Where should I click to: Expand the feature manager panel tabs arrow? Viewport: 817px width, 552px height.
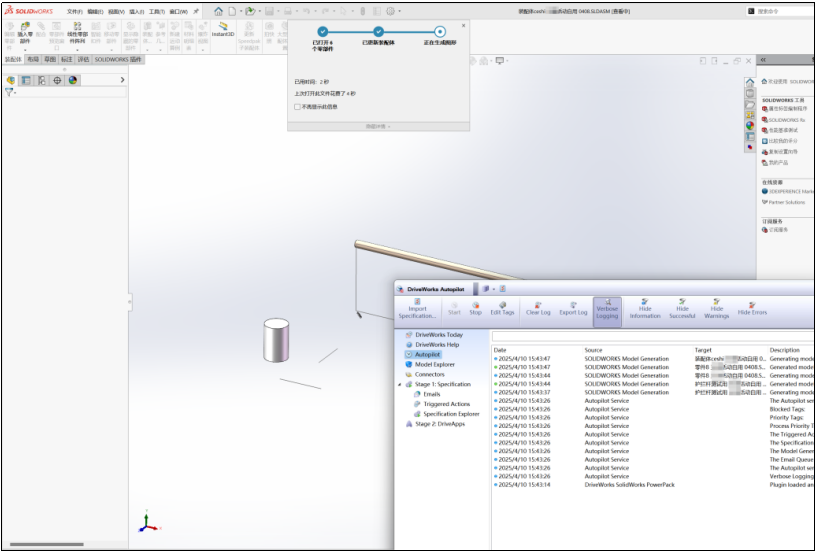point(122,80)
